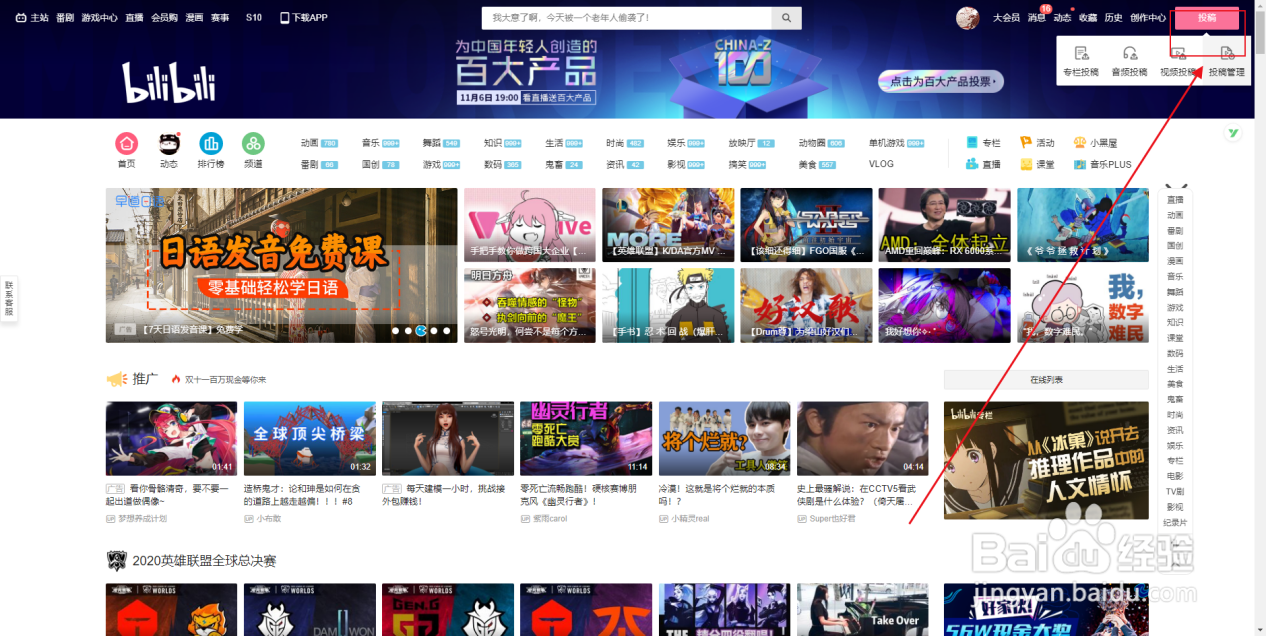Click the red 投稿 upload button

click(1207, 18)
